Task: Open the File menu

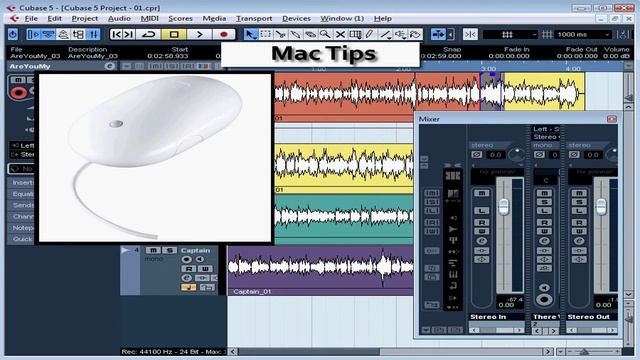Action: [31, 18]
